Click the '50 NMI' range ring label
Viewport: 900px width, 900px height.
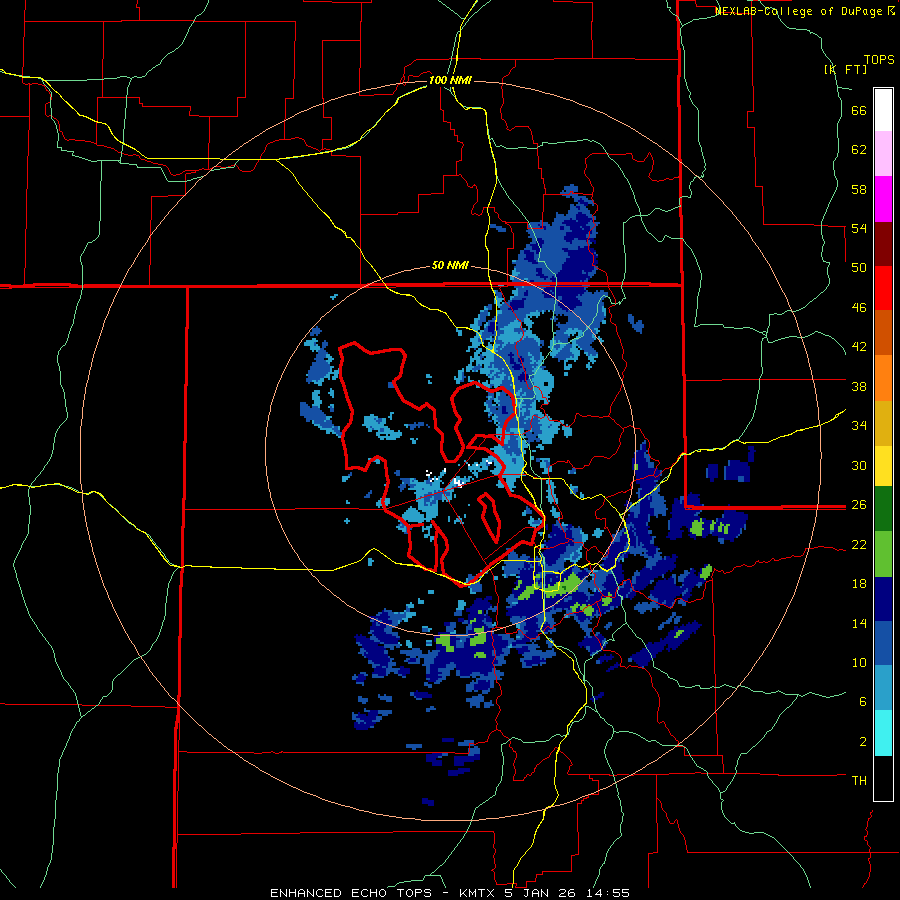[450, 265]
